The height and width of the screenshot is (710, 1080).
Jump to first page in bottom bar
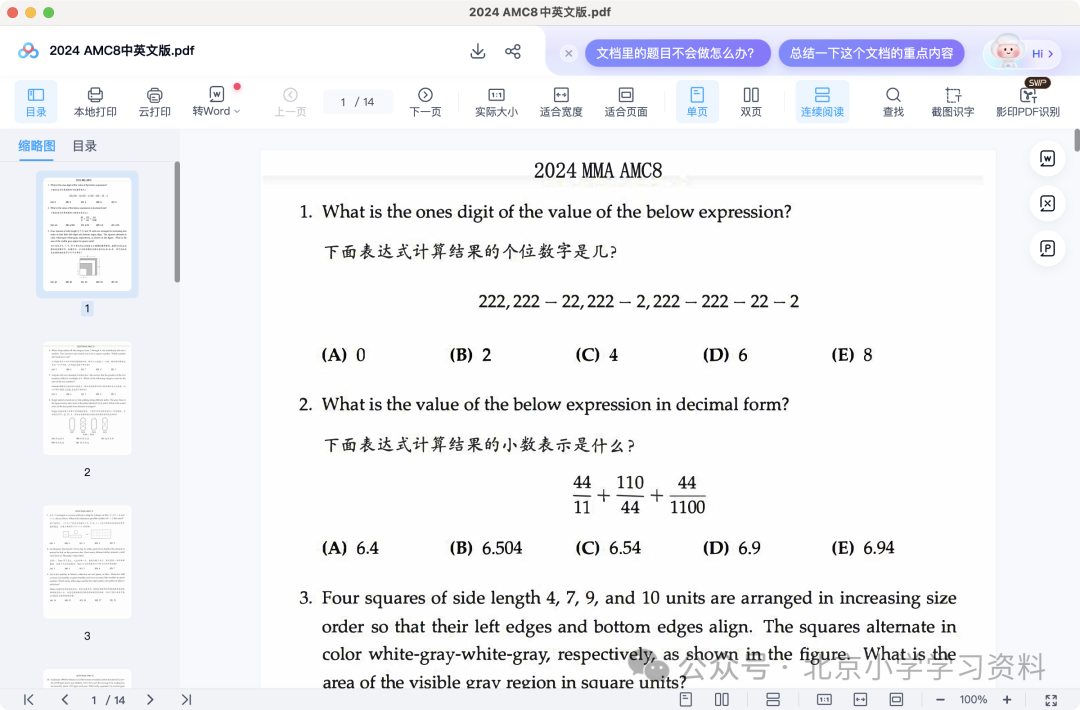28,700
